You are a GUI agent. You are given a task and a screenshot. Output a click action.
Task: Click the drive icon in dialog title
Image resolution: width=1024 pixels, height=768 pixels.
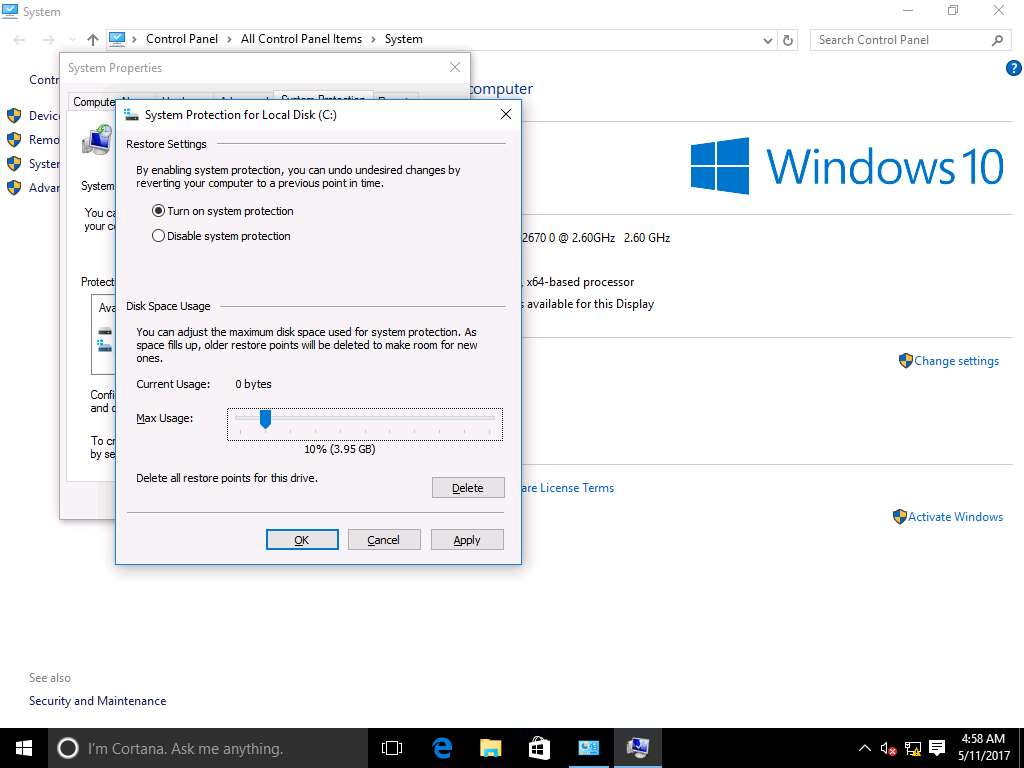click(131, 115)
